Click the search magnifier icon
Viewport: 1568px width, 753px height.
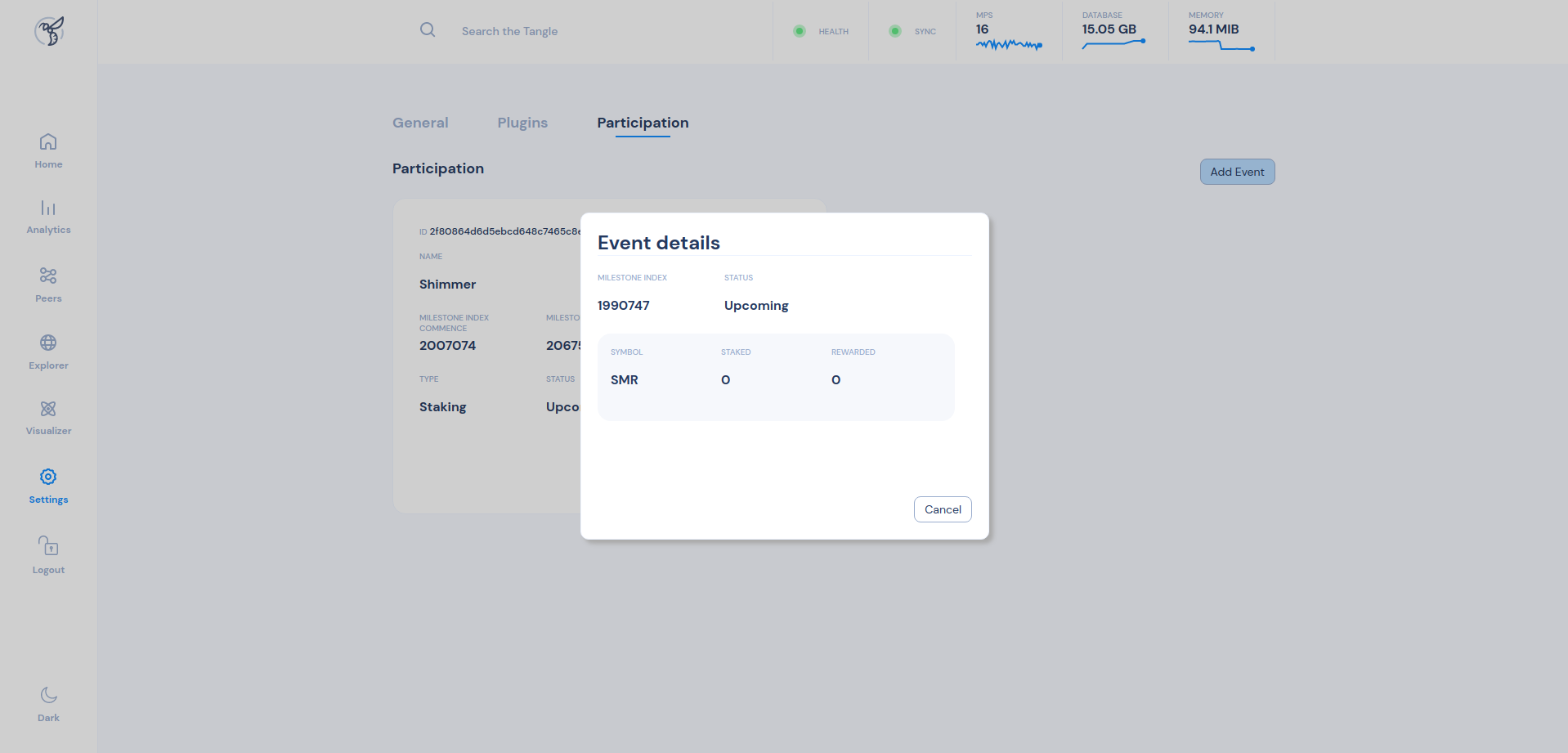click(428, 30)
